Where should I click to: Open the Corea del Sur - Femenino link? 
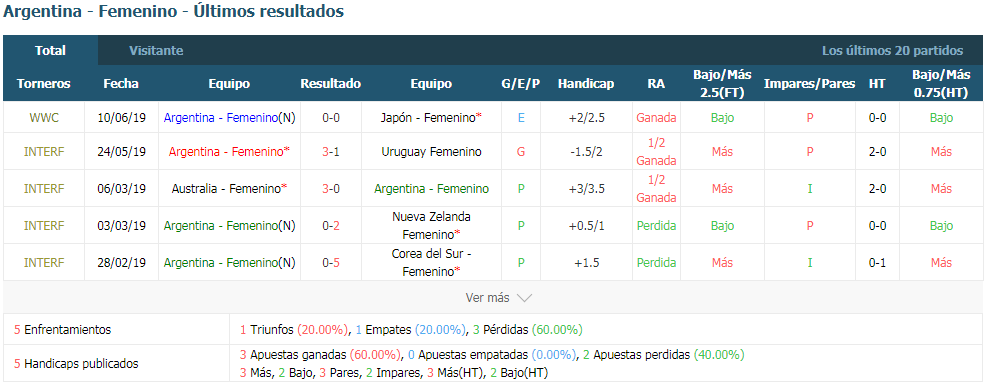[x=431, y=263]
